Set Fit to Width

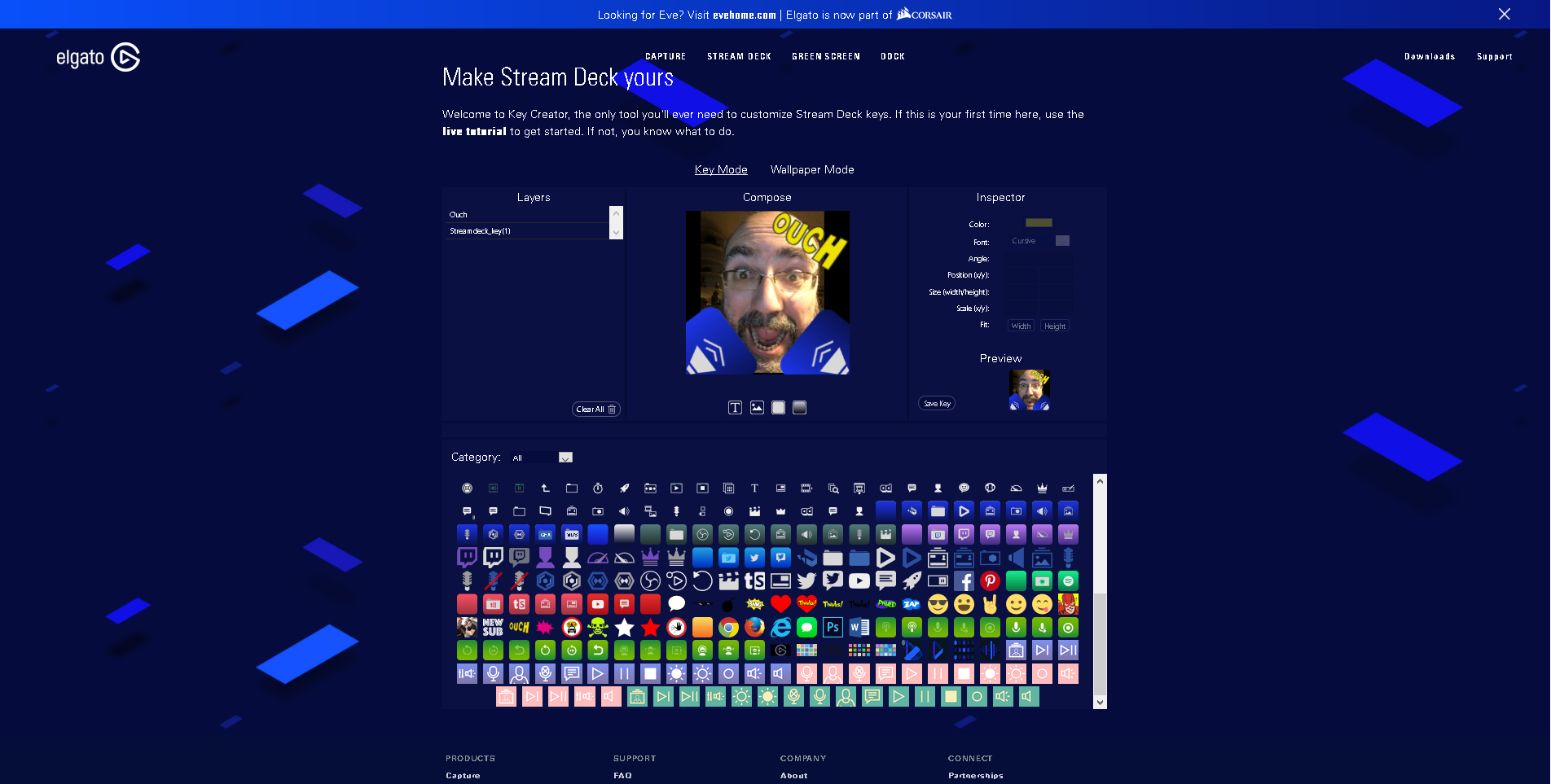point(1021,326)
